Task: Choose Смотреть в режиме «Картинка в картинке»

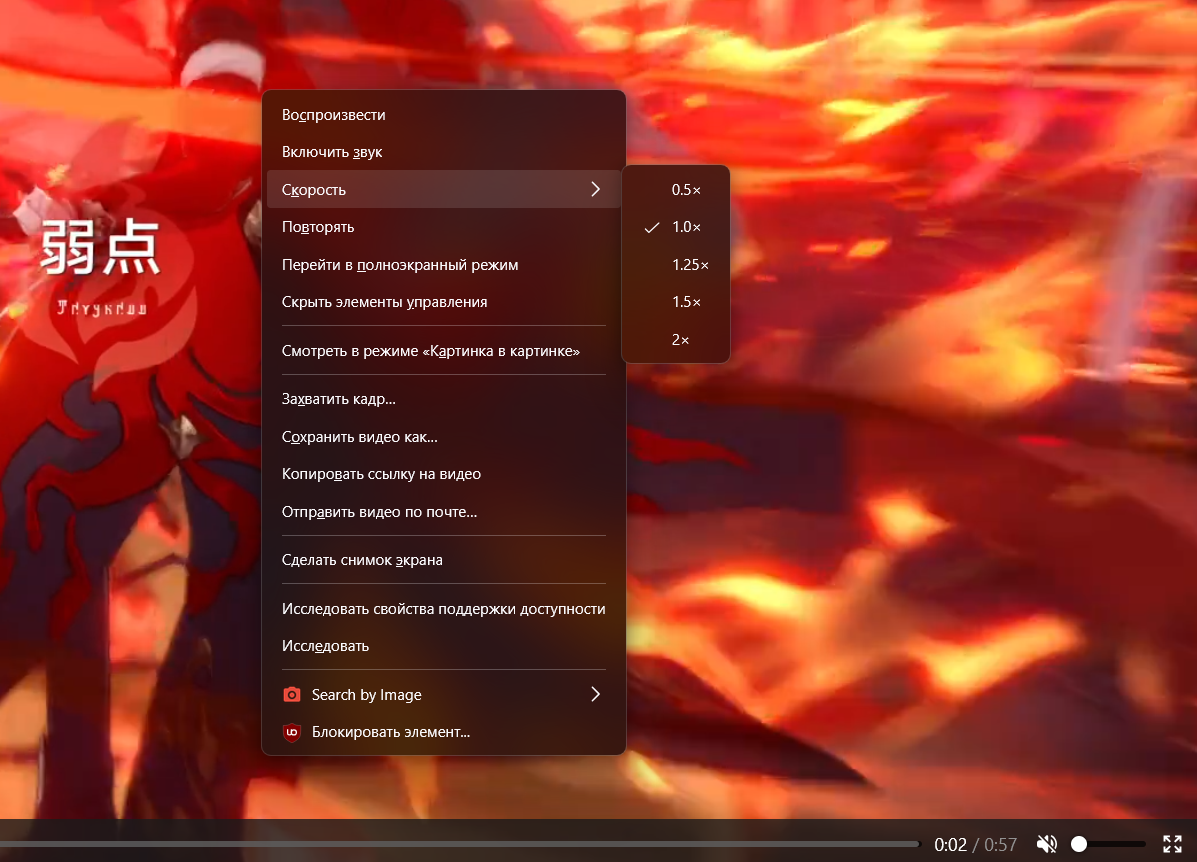Action: (444, 350)
